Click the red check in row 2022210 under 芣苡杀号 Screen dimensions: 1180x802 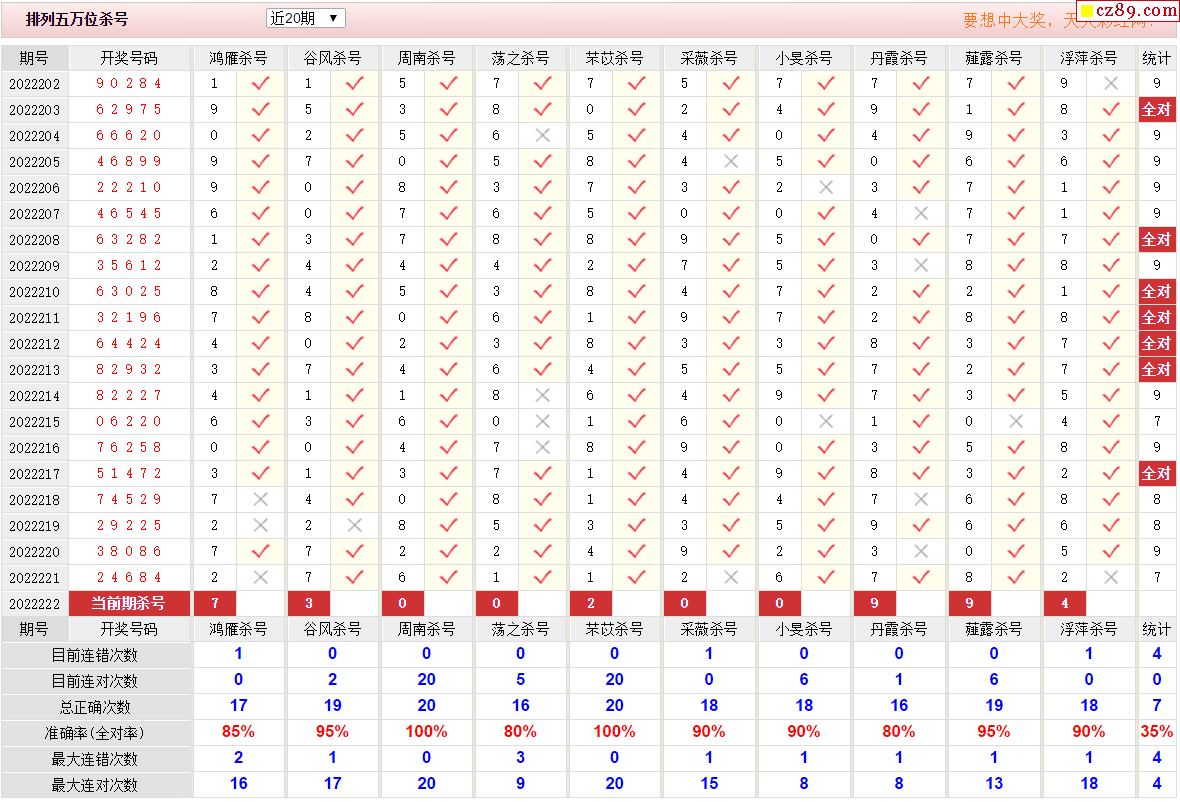tap(636, 292)
